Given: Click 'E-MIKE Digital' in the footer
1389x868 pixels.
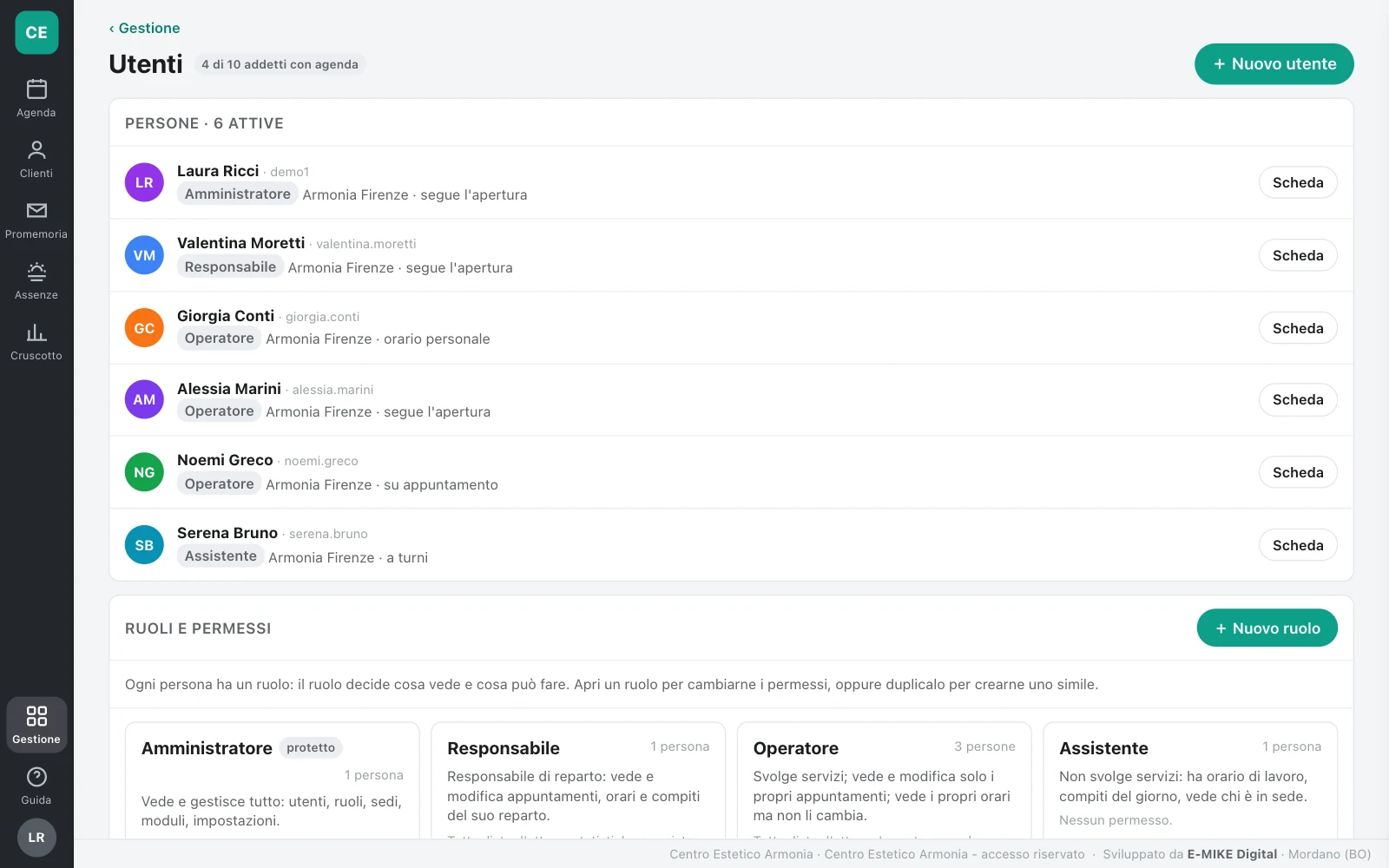Looking at the screenshot, I should click(1232, 854).
